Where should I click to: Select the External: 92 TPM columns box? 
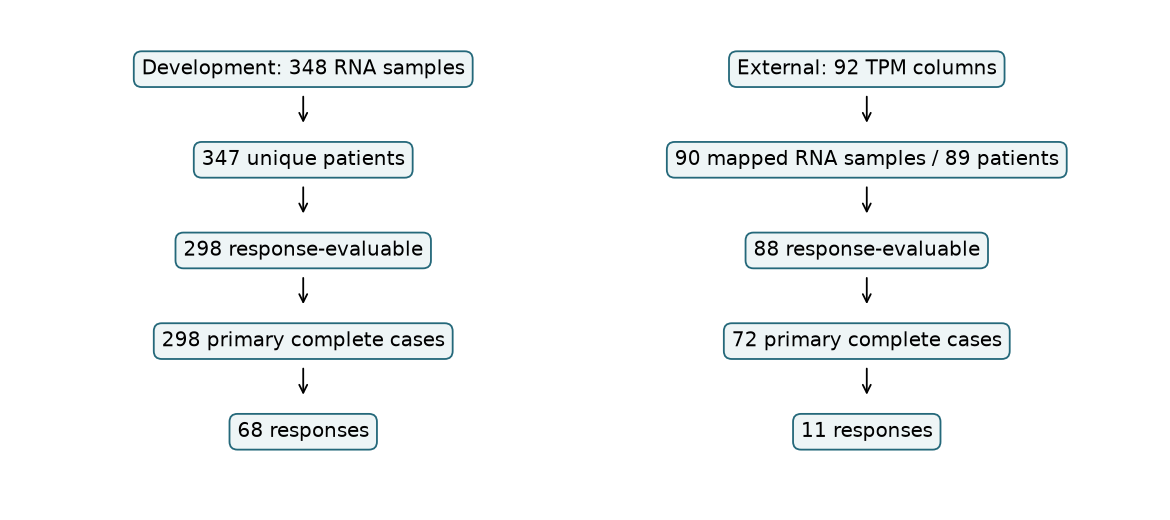point(866,69)
